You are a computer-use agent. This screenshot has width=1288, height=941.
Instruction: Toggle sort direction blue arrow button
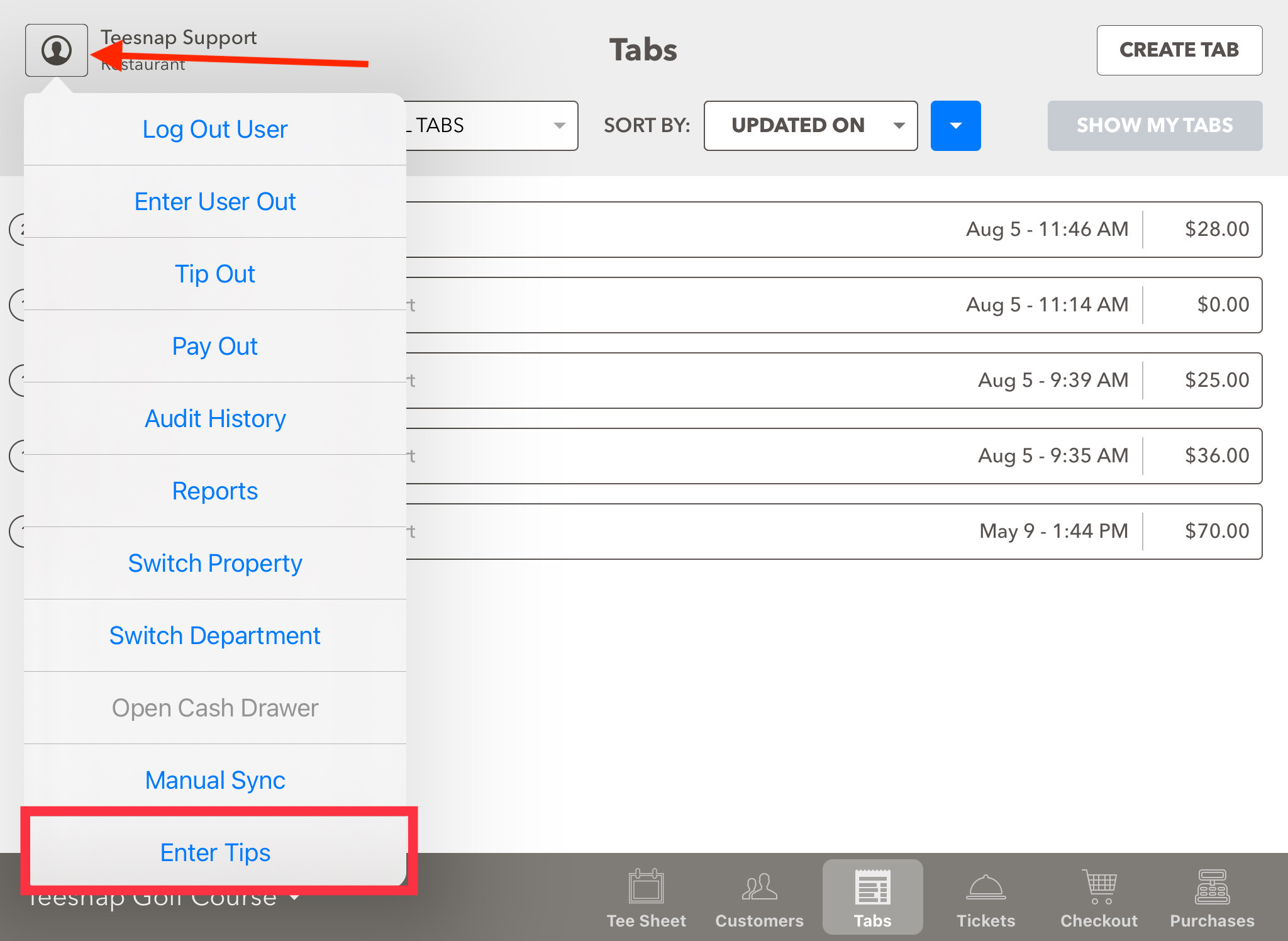click(x=955, y=126)
